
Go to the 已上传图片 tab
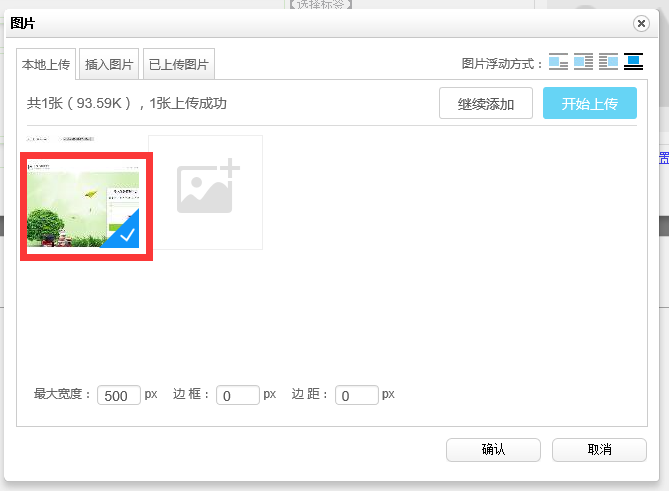point(179,65)
